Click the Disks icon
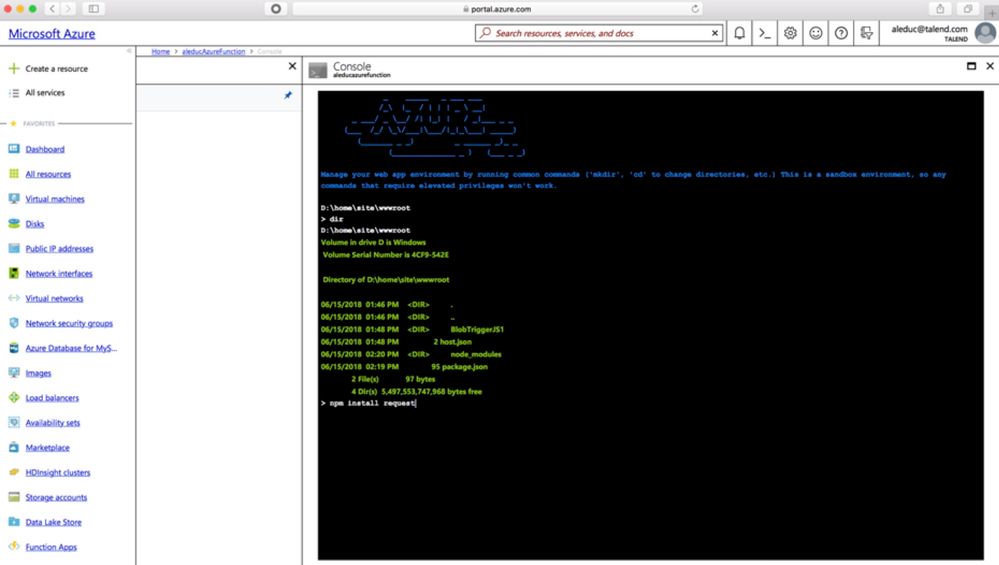Image resolution: width=999 pixels, height=565 pixels. [x=14, y=223]
